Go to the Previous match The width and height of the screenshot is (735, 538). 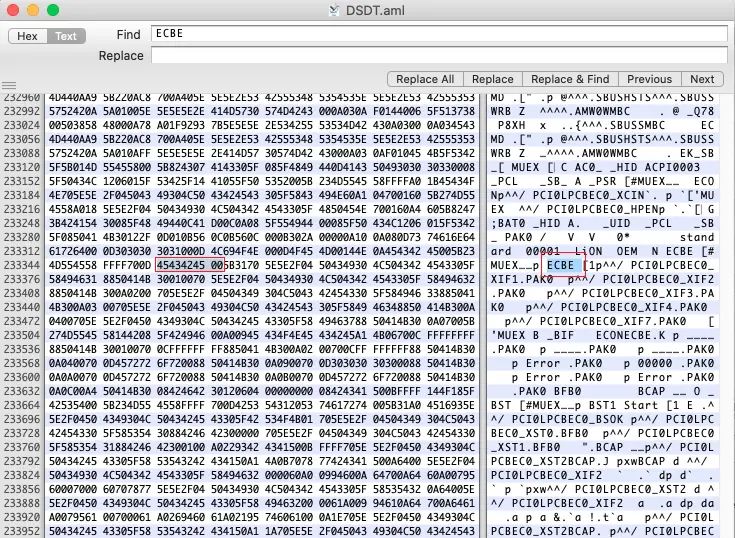click(x=650, y=79)
